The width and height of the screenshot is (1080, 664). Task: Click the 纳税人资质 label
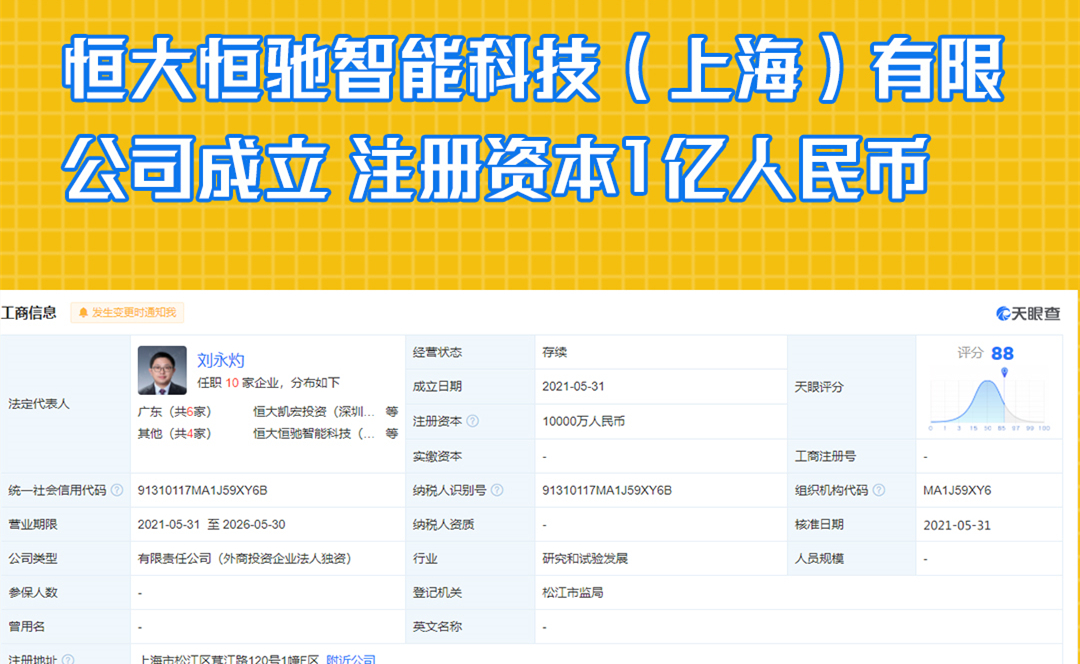pyautogui.click(x=443, y=524)
